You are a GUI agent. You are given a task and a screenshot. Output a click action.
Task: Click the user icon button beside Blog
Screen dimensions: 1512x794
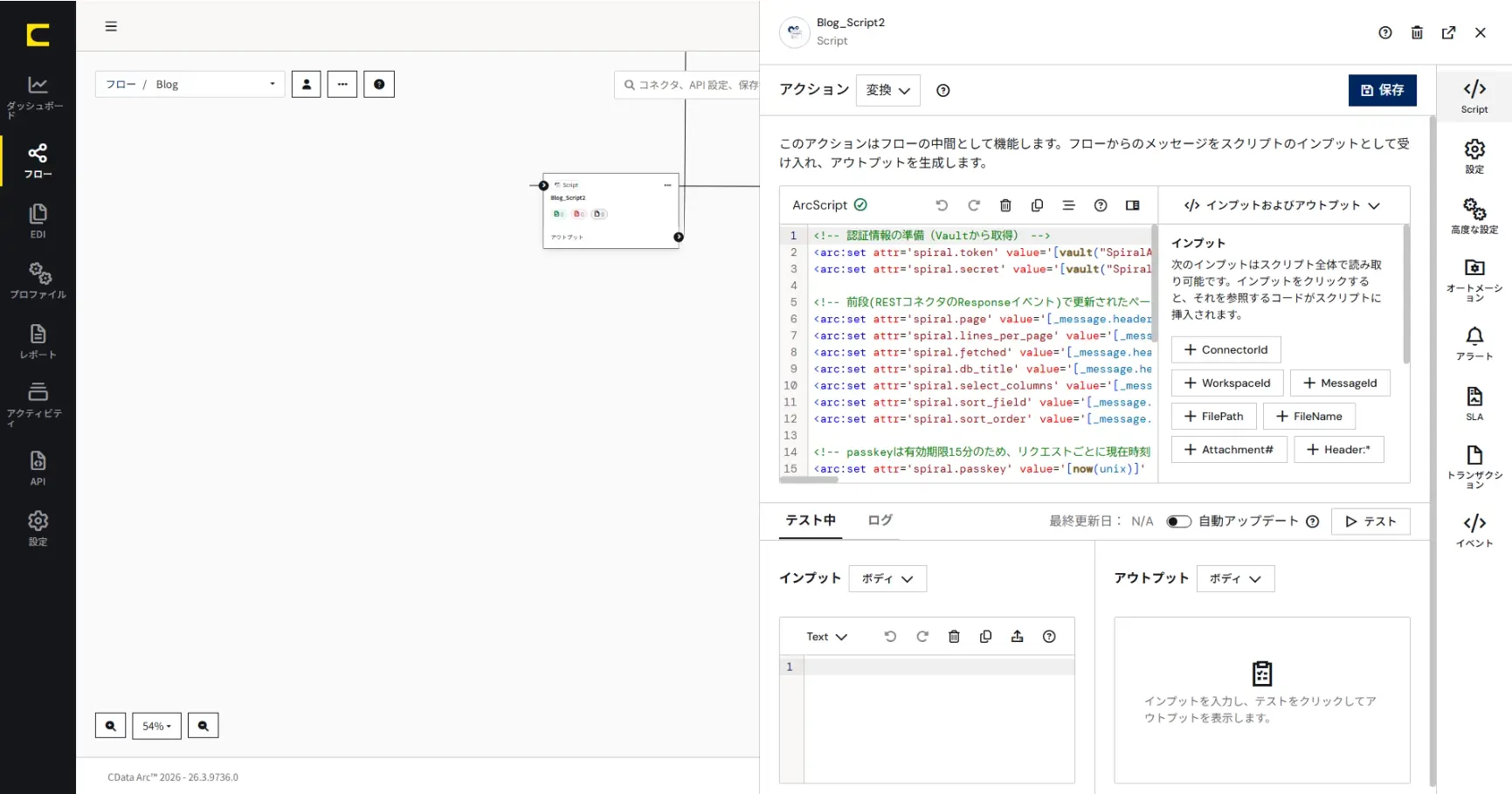(306, 84)
